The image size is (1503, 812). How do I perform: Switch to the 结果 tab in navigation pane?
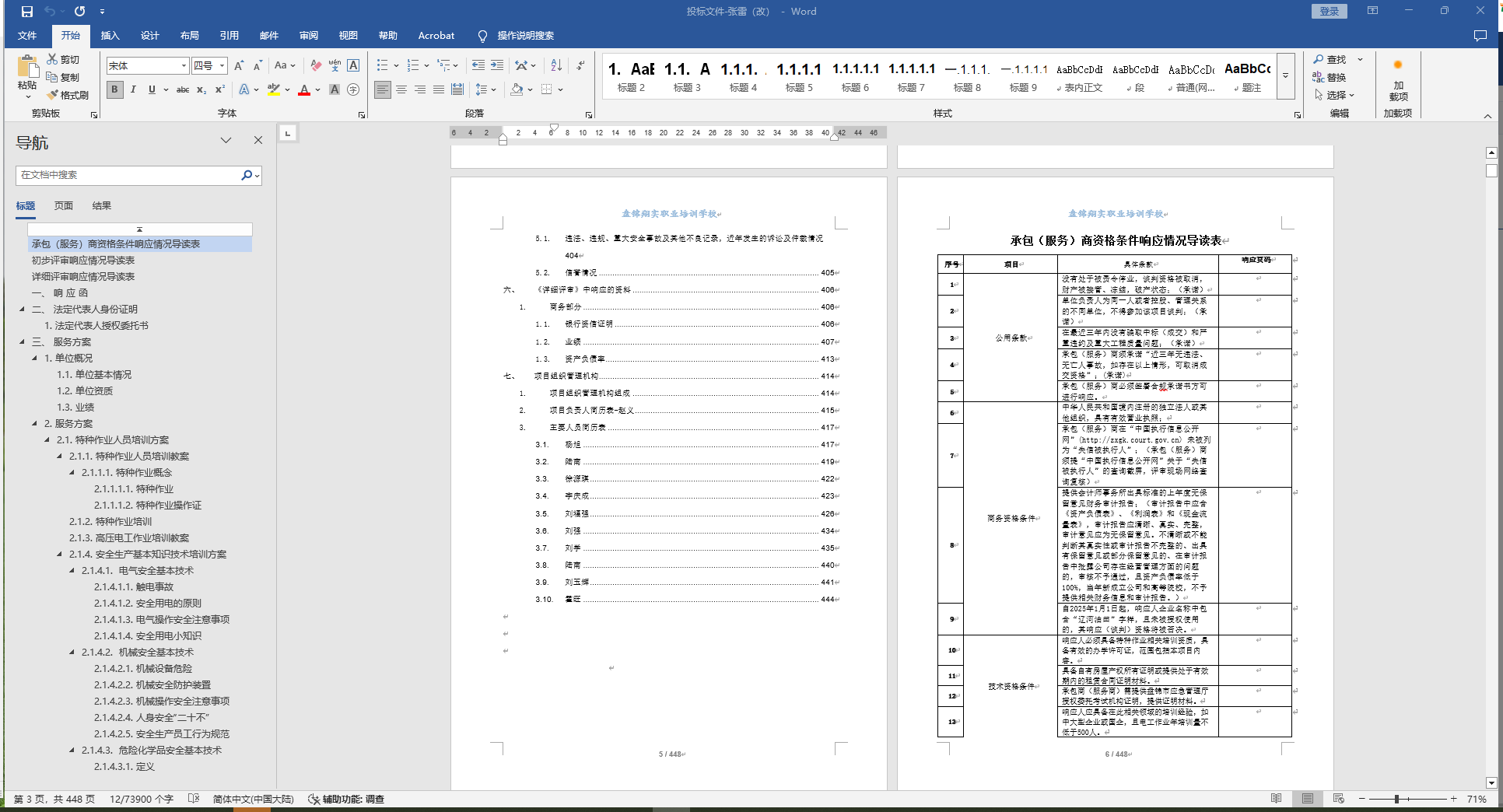pos(102,206)
